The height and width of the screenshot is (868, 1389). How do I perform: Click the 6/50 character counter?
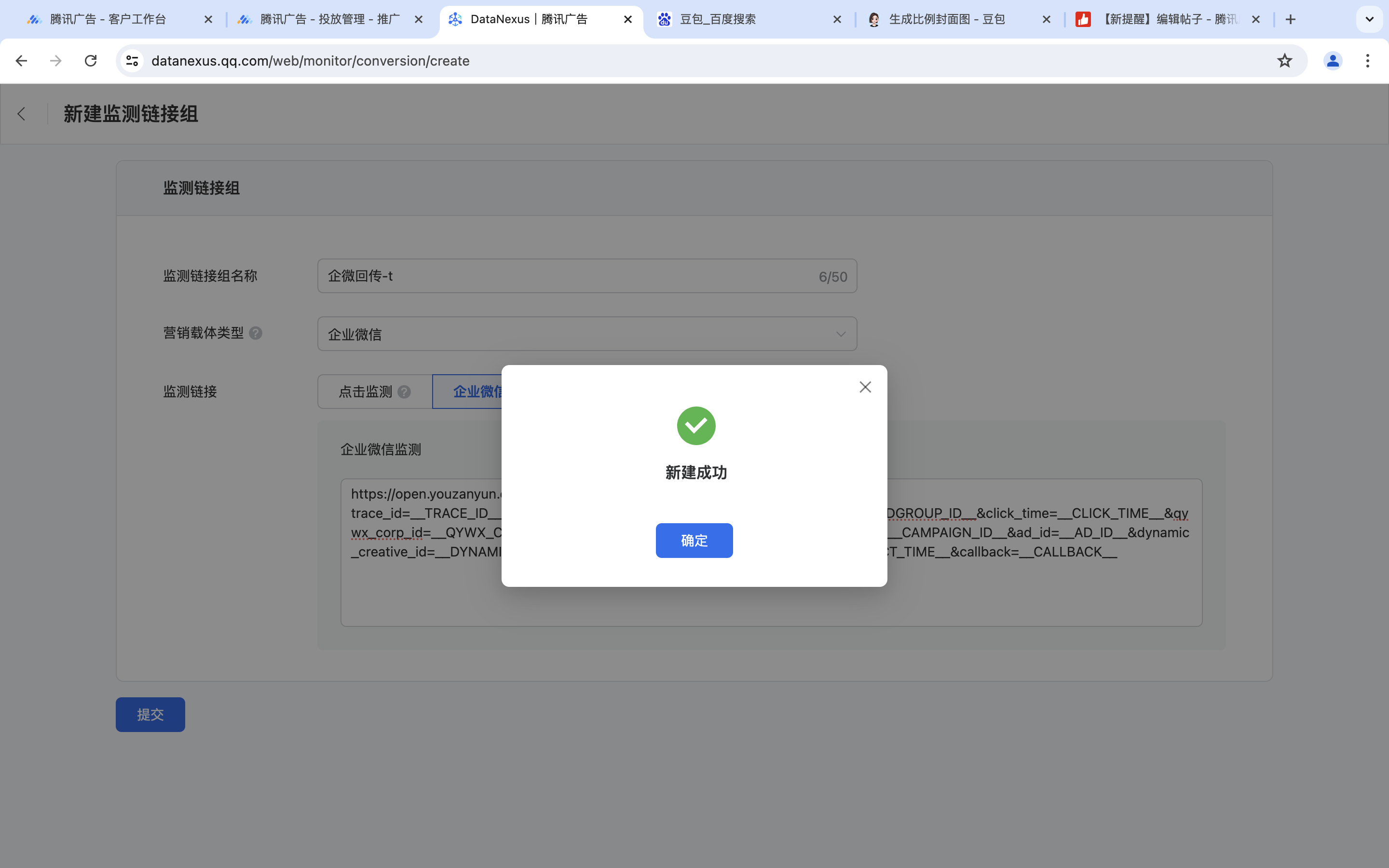(x=833, y=277)
